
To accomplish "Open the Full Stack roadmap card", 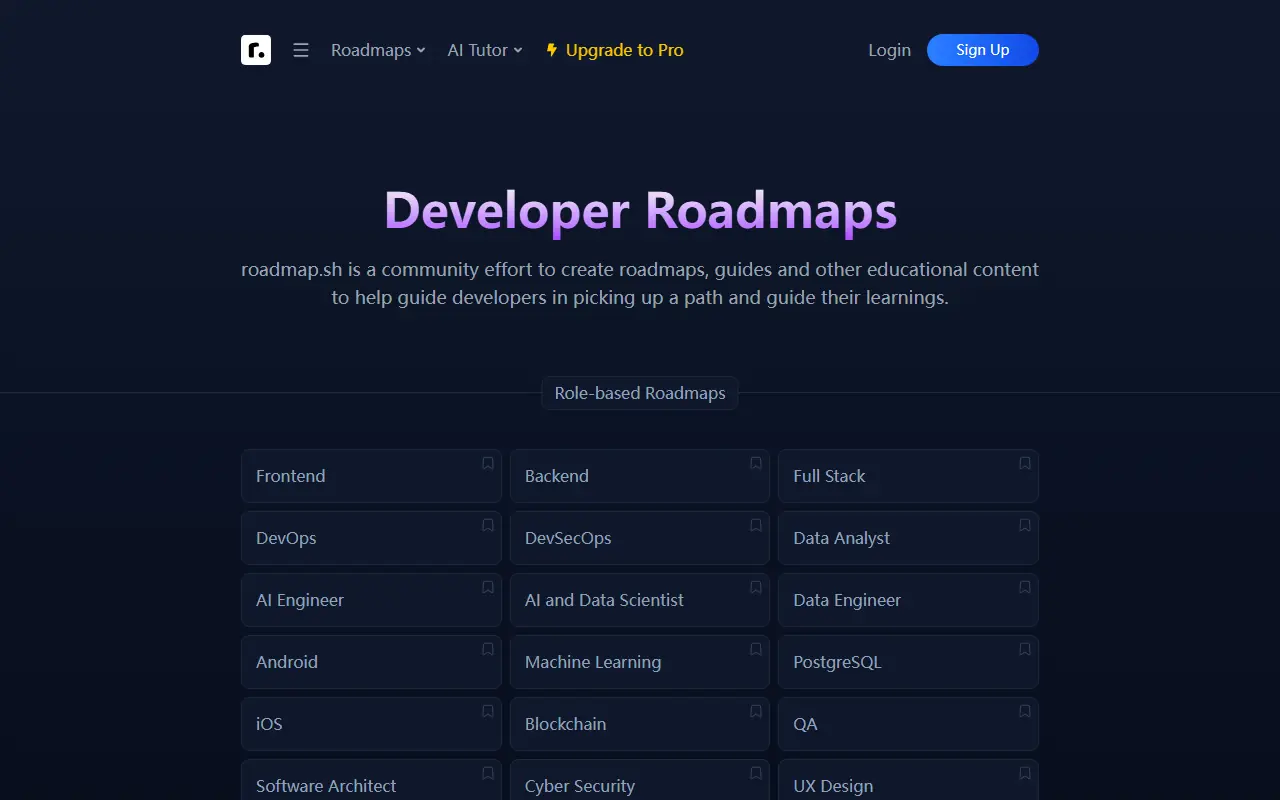I will (x=908, y=476).
